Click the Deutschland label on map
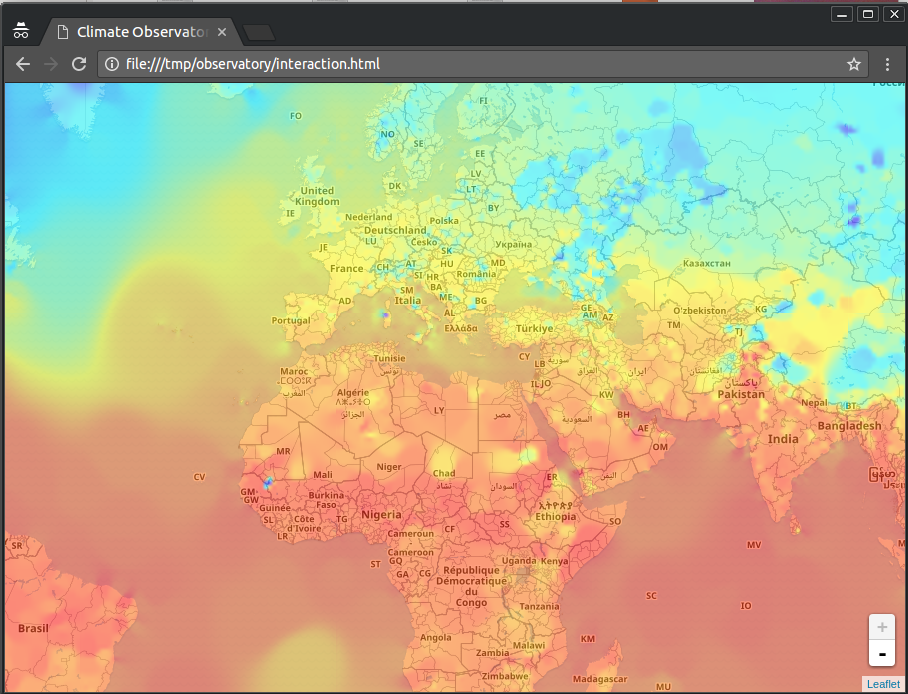Viewport: 908px width, 694px height. [395, 230]
